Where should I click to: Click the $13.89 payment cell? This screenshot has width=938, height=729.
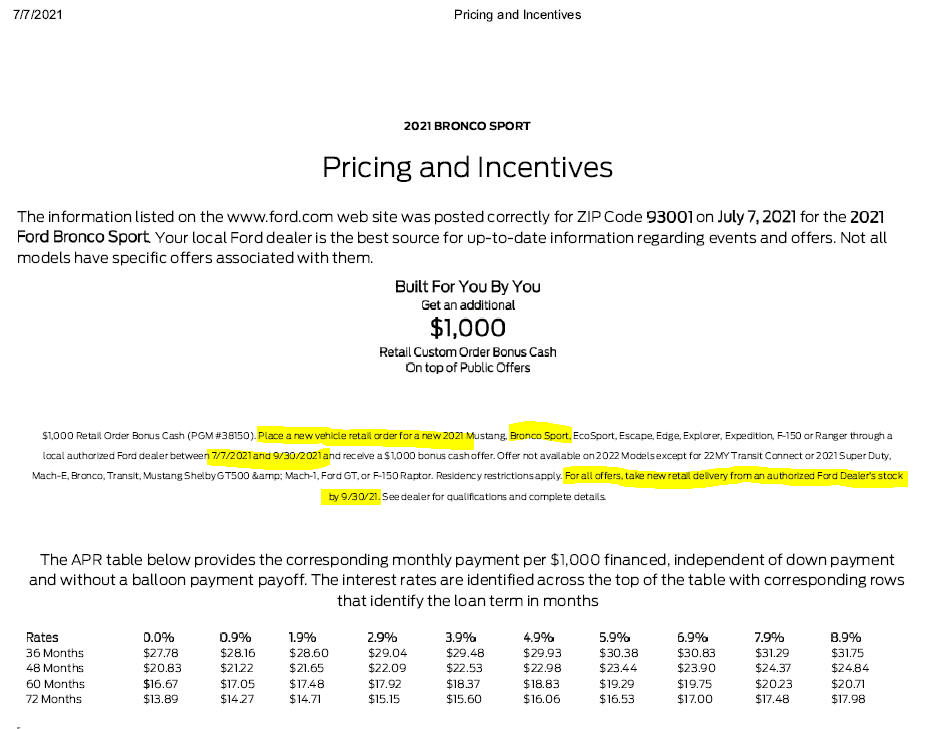pyautogui.click(x=160, y=699)
